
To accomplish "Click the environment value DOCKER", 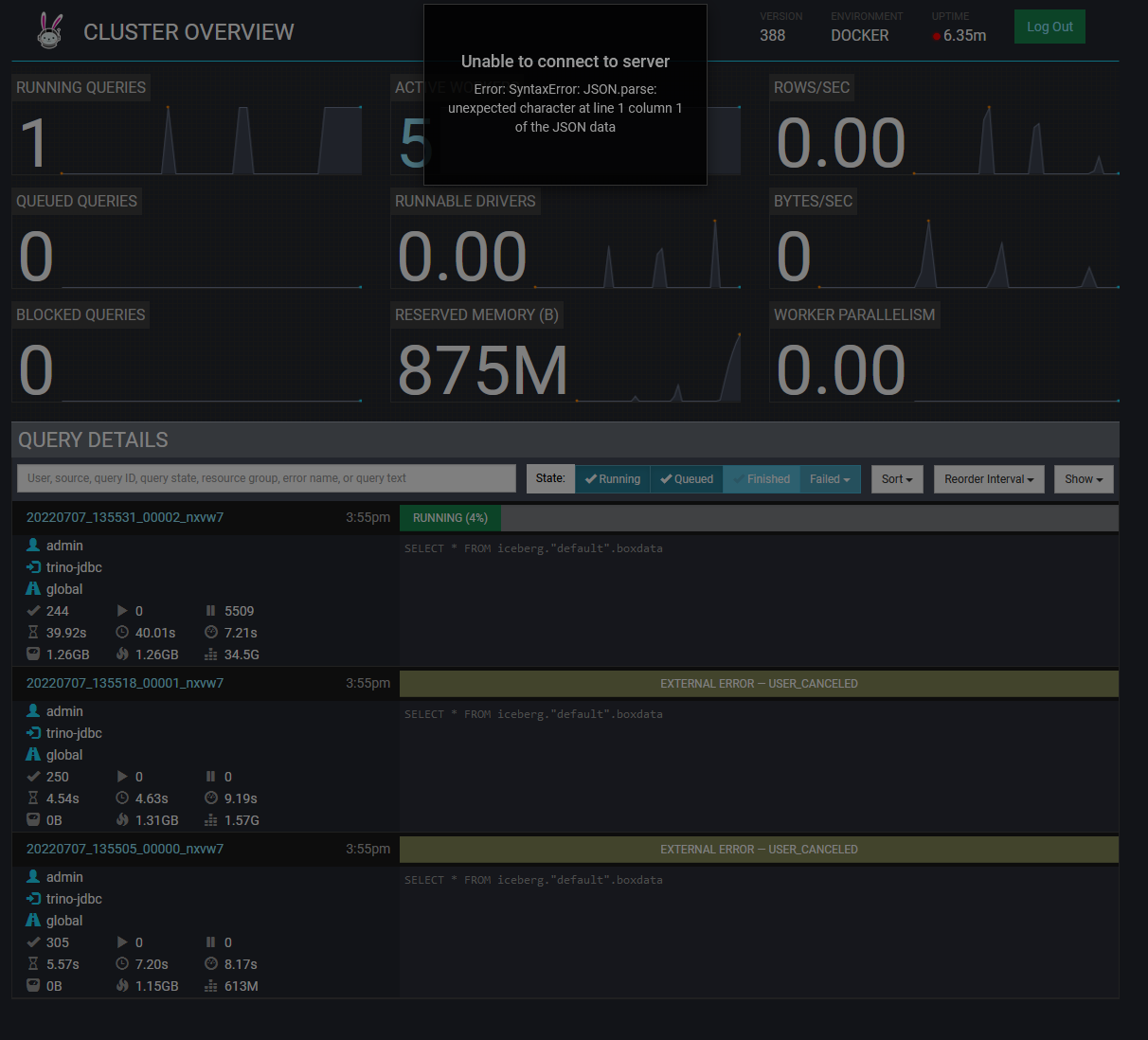I will [860, 35].
